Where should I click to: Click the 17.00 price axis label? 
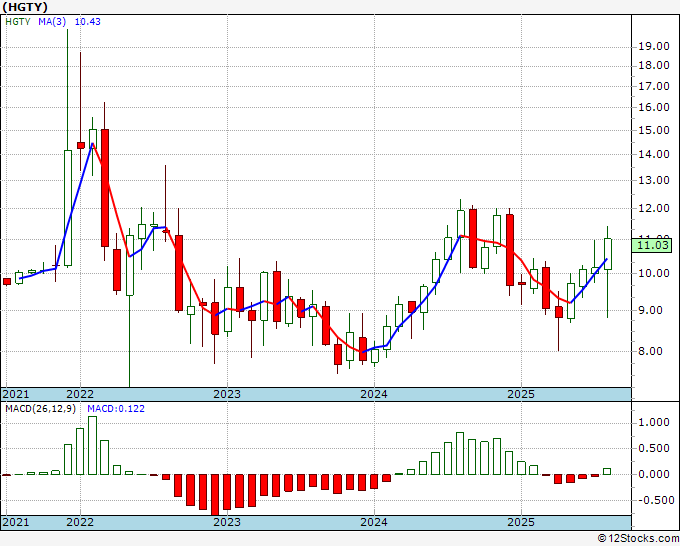pos(654,86)
